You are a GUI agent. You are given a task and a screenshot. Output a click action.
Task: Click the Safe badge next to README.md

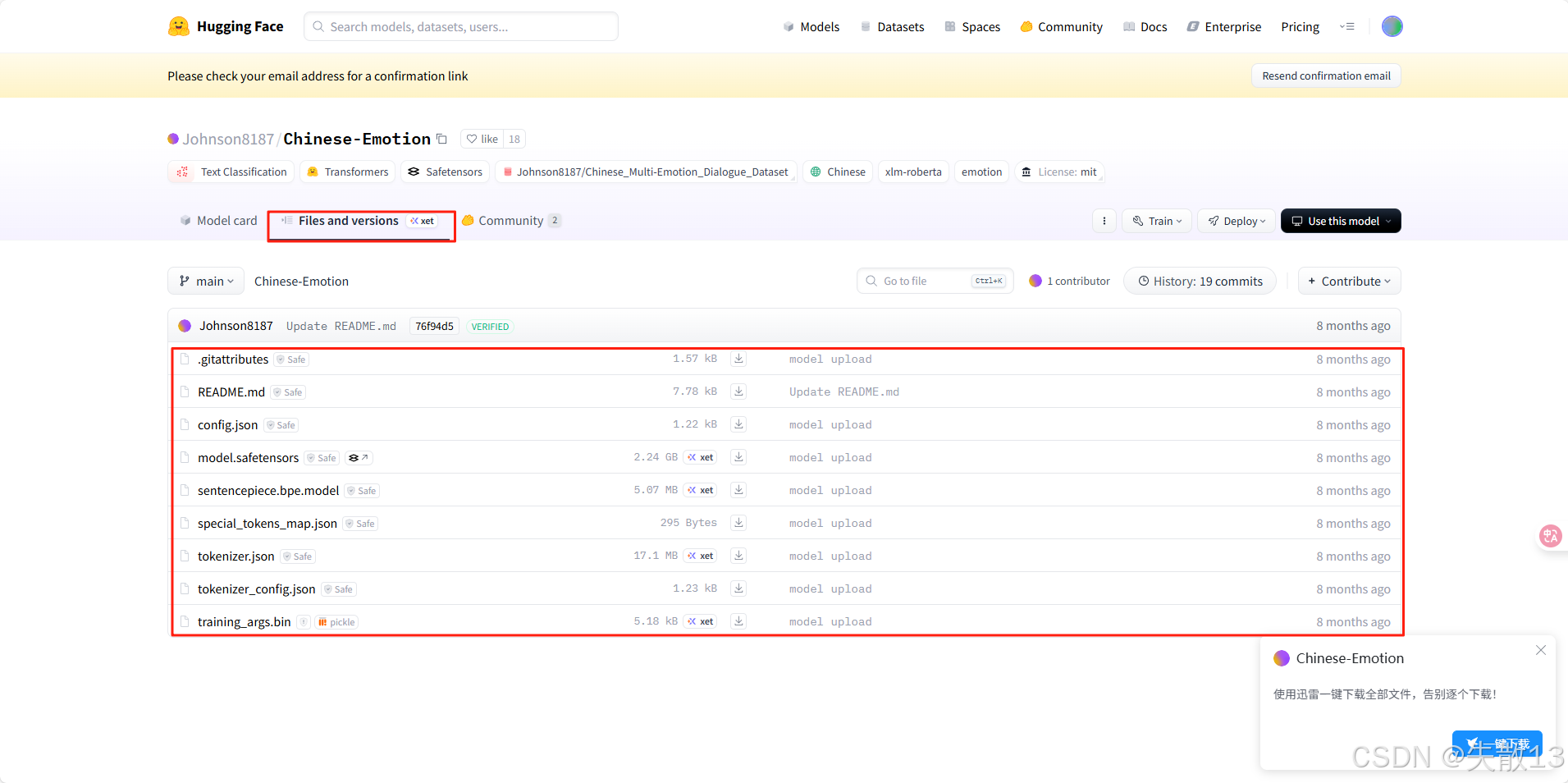[x=289, y=392]
